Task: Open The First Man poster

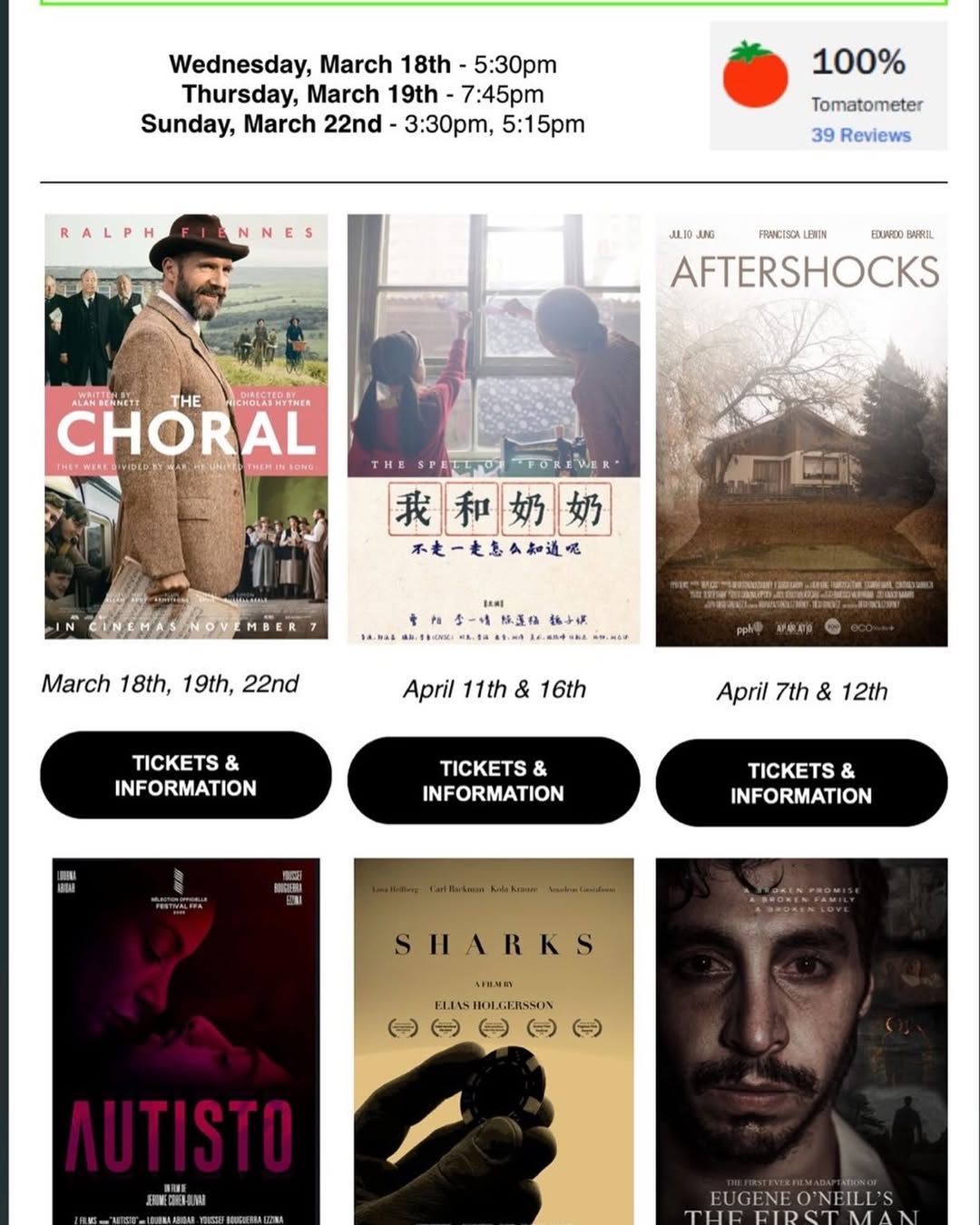Action: pyautogui.click(x=801, y=1041)
